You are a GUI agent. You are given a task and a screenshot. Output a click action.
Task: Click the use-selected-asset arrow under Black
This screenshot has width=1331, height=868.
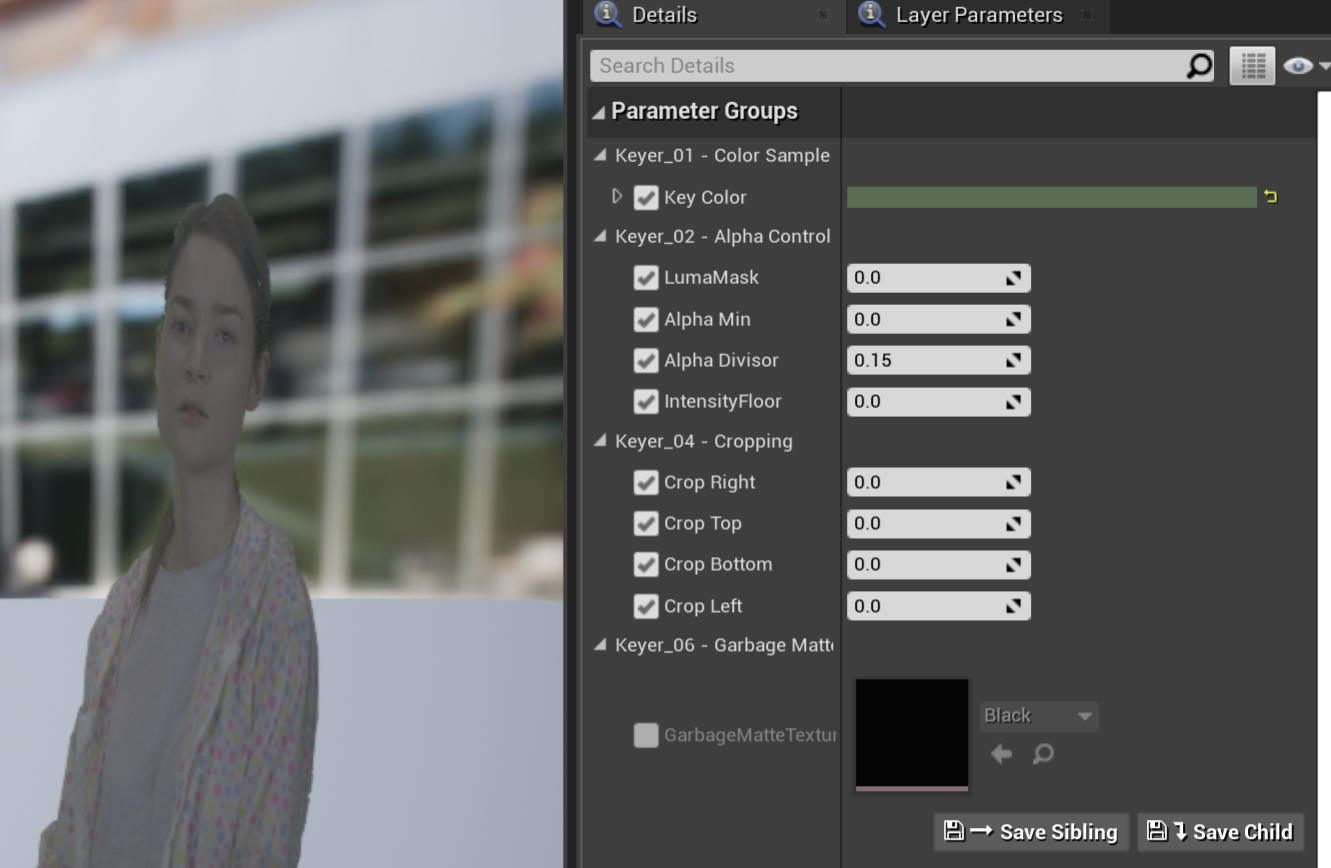pyautogui.click(x=1001, y=754)
